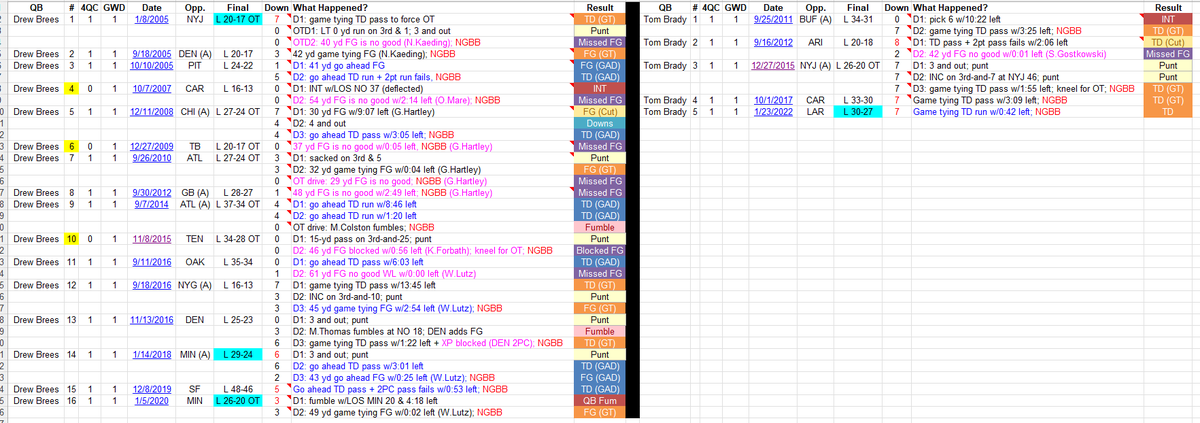Select the cyan 'L 30-27' LAR cell
The height and width of the screenshot is (423, 1200).
click(857, 111)
